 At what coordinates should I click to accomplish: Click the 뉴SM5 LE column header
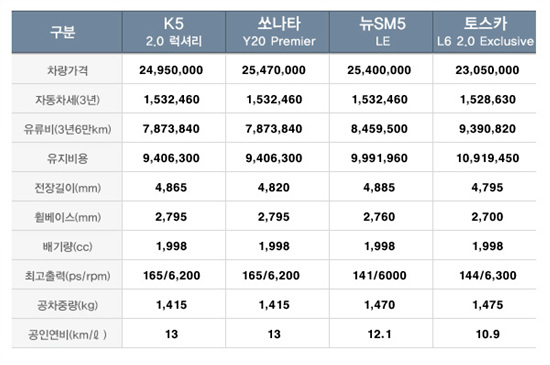click(x=381, y=32)
